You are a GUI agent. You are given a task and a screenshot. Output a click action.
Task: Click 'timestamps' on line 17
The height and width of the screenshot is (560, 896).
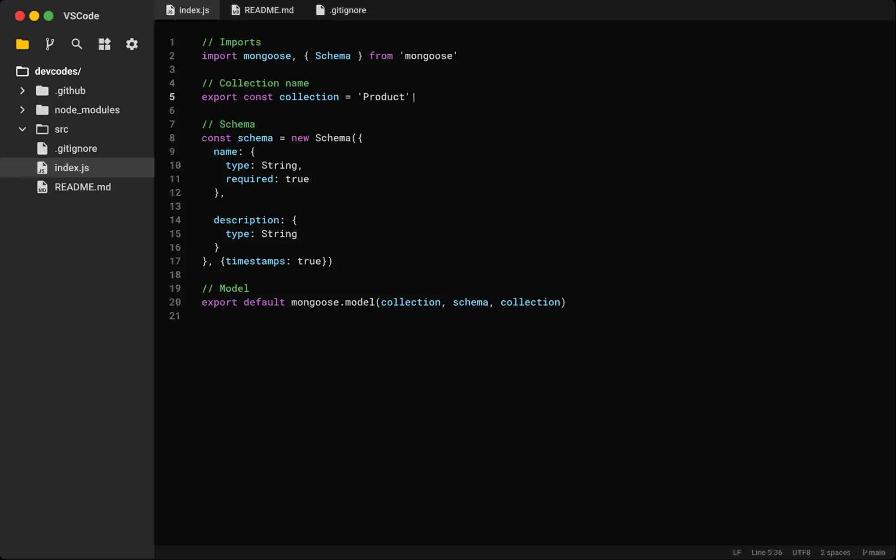tap(255, 261)
